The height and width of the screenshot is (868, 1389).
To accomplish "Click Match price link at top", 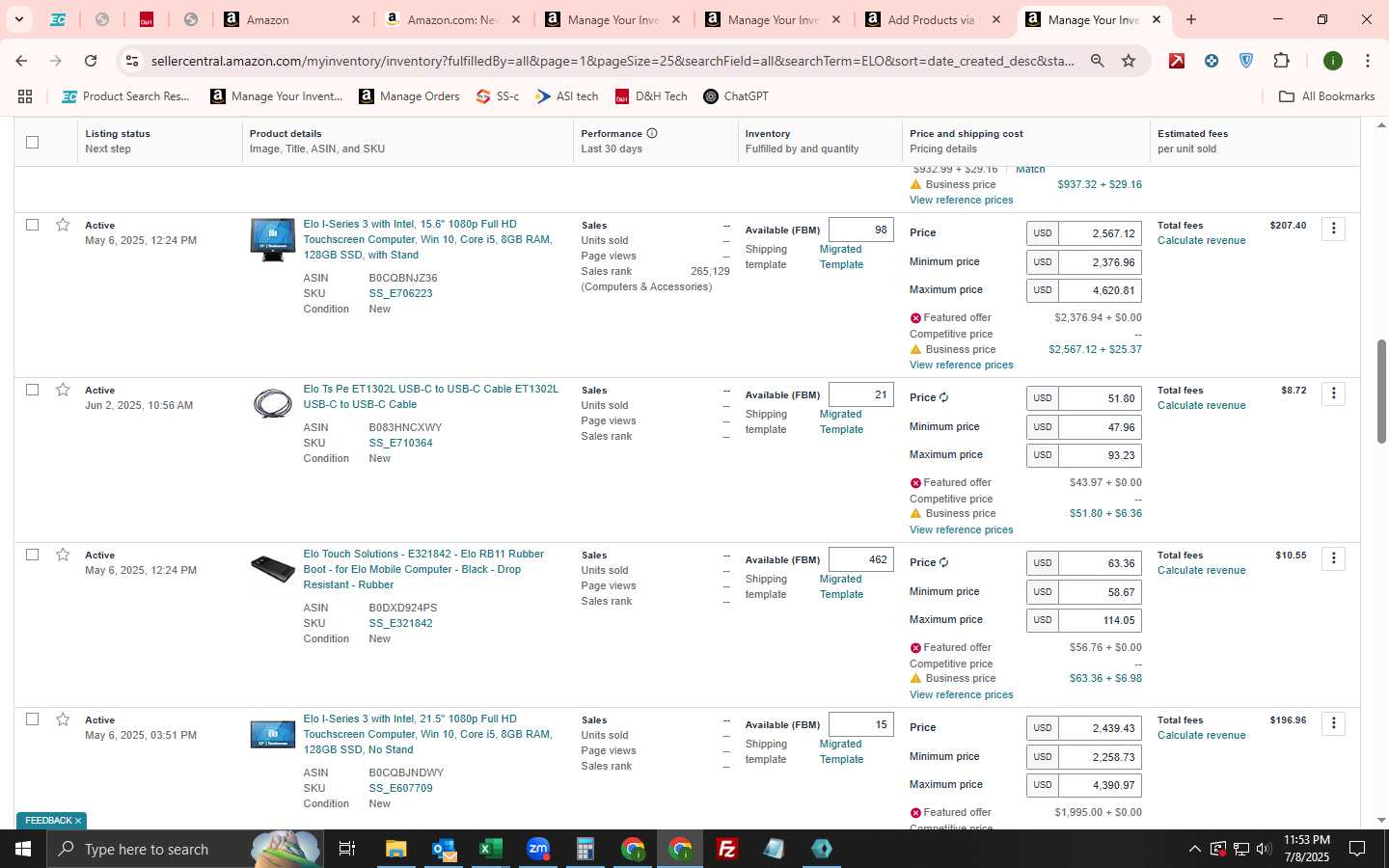I will point(1030,170).
